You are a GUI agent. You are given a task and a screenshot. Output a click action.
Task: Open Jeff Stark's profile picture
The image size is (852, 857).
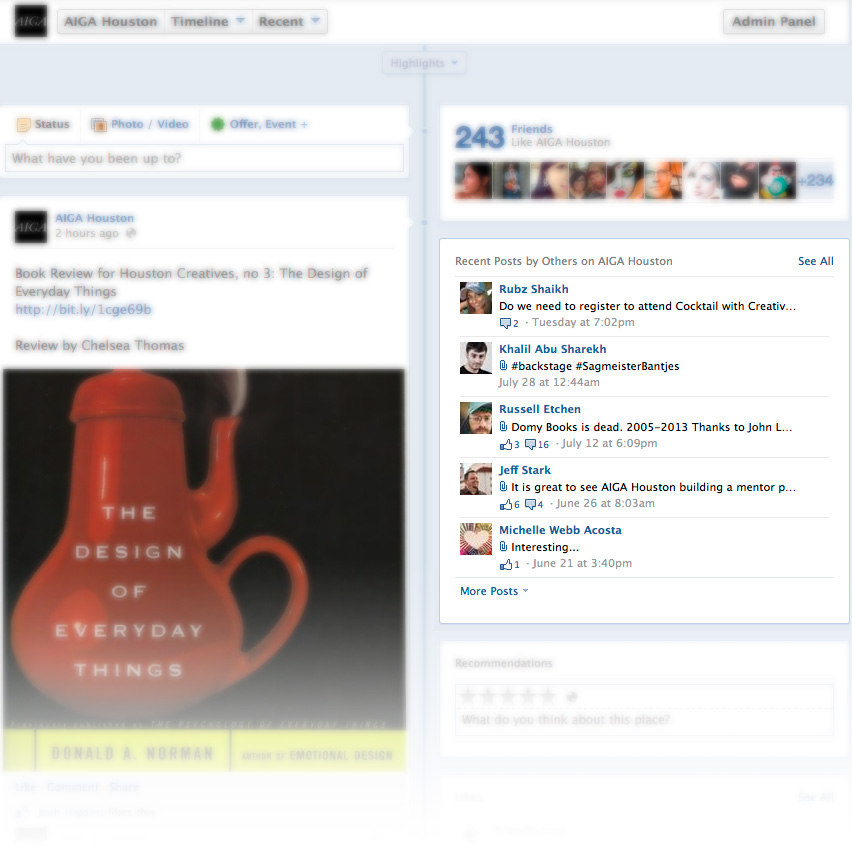476,479
